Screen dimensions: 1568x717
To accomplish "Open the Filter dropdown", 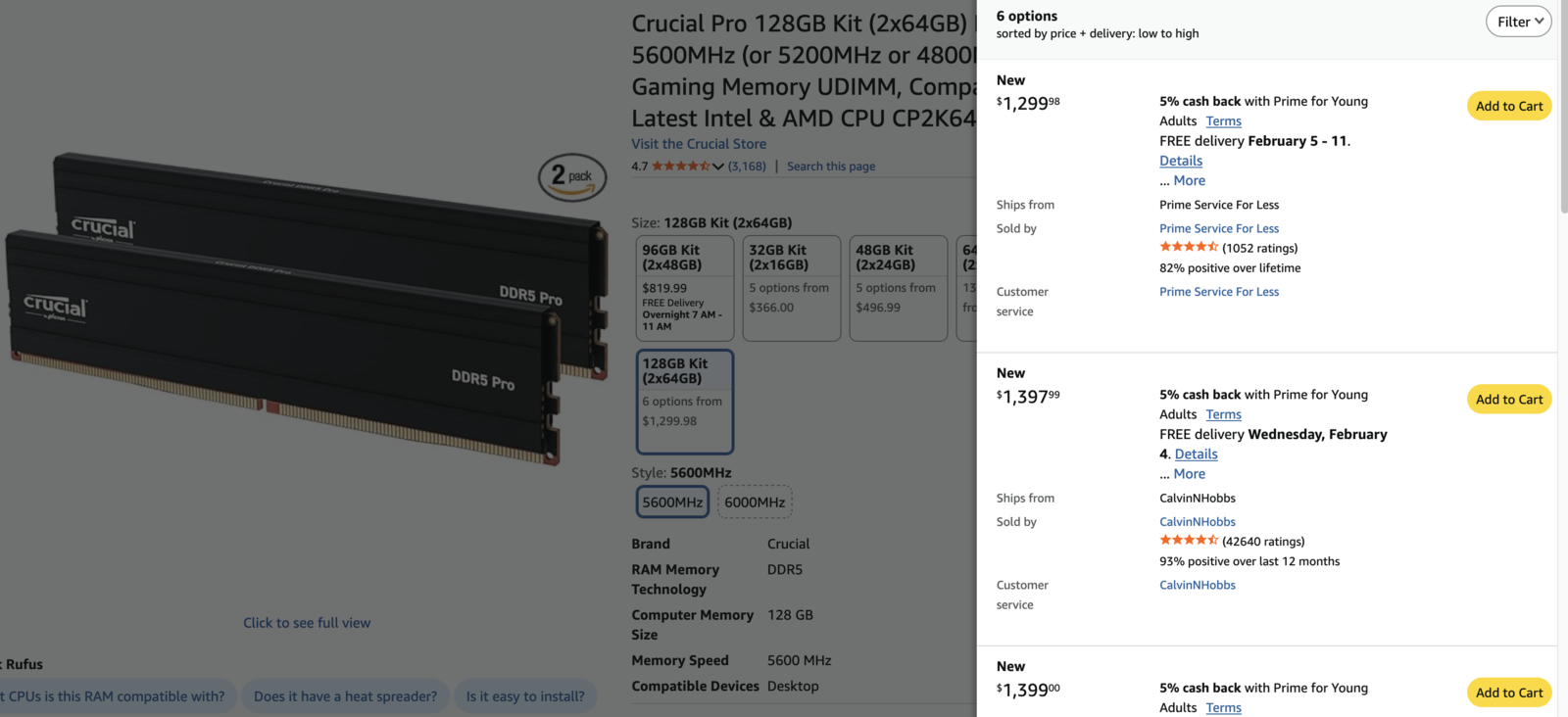I will (1518, 22).
